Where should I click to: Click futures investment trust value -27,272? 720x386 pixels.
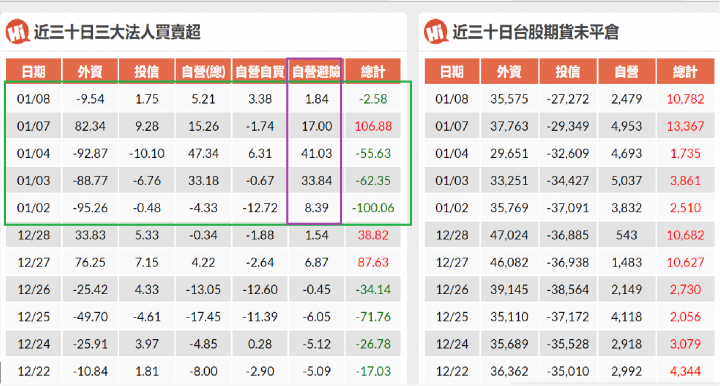568,99
